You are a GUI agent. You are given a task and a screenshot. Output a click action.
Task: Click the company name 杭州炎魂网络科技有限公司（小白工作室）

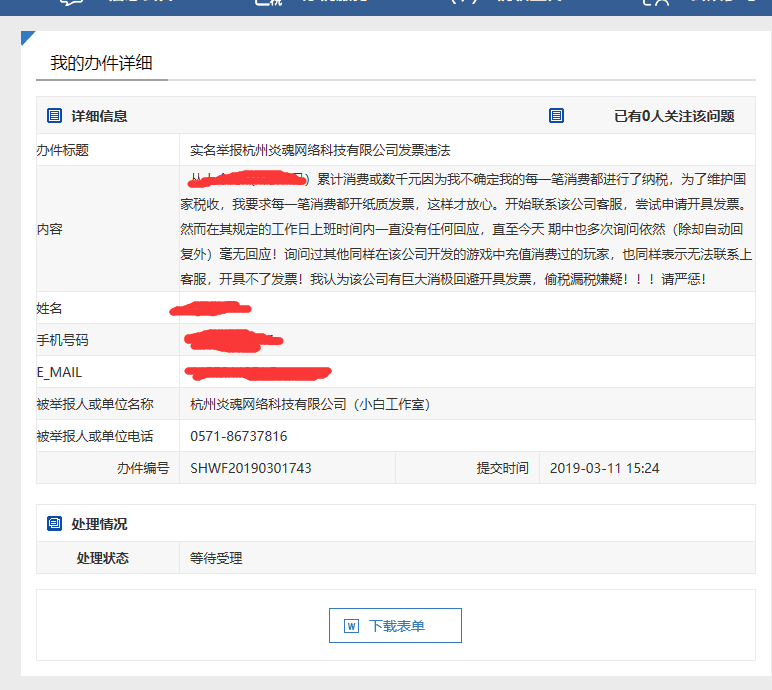coord(310,404)
